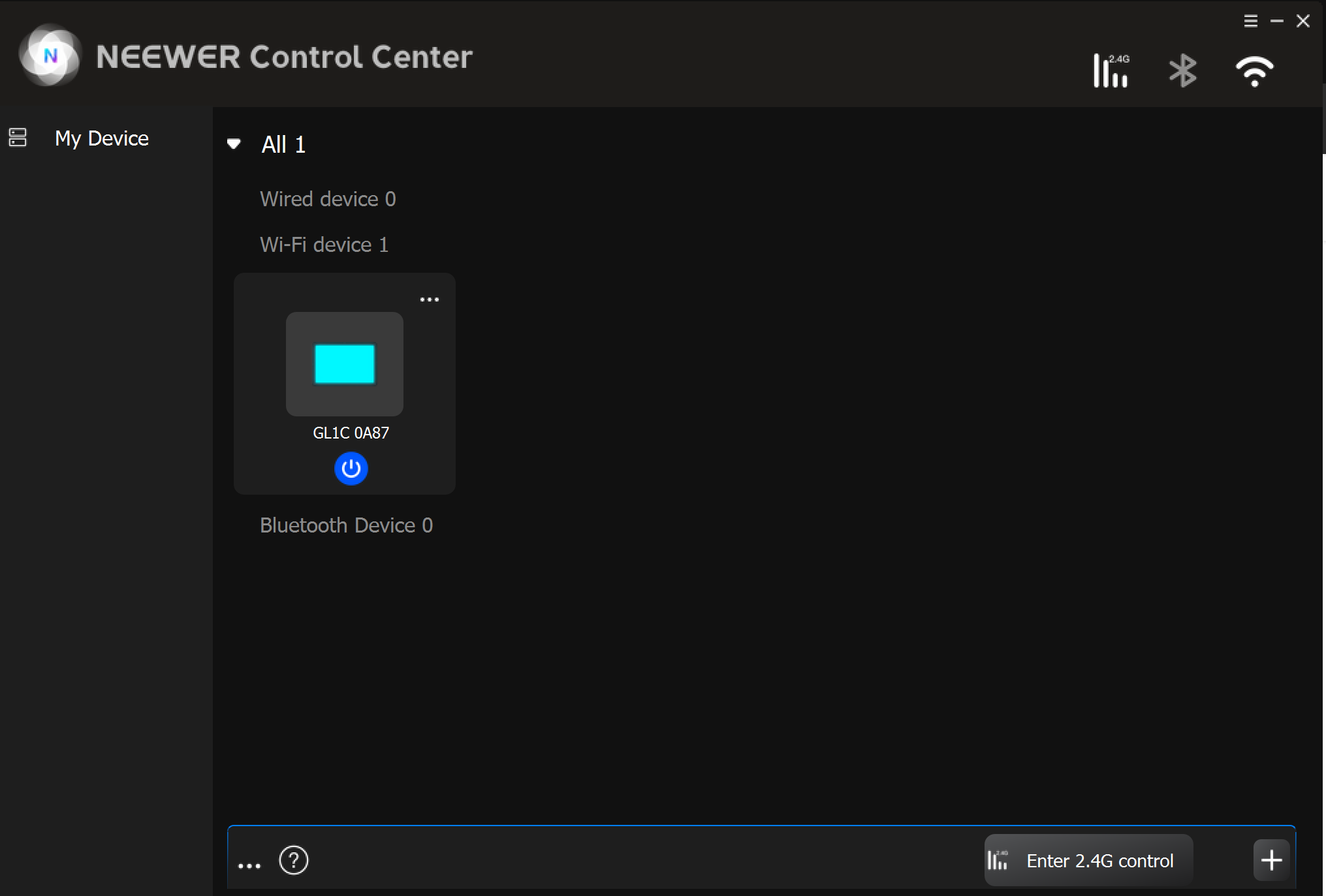Screen dimensions: 1326x896
Task: Click the Enter 2.4G control button
Action: click(x=1088, y=861)
